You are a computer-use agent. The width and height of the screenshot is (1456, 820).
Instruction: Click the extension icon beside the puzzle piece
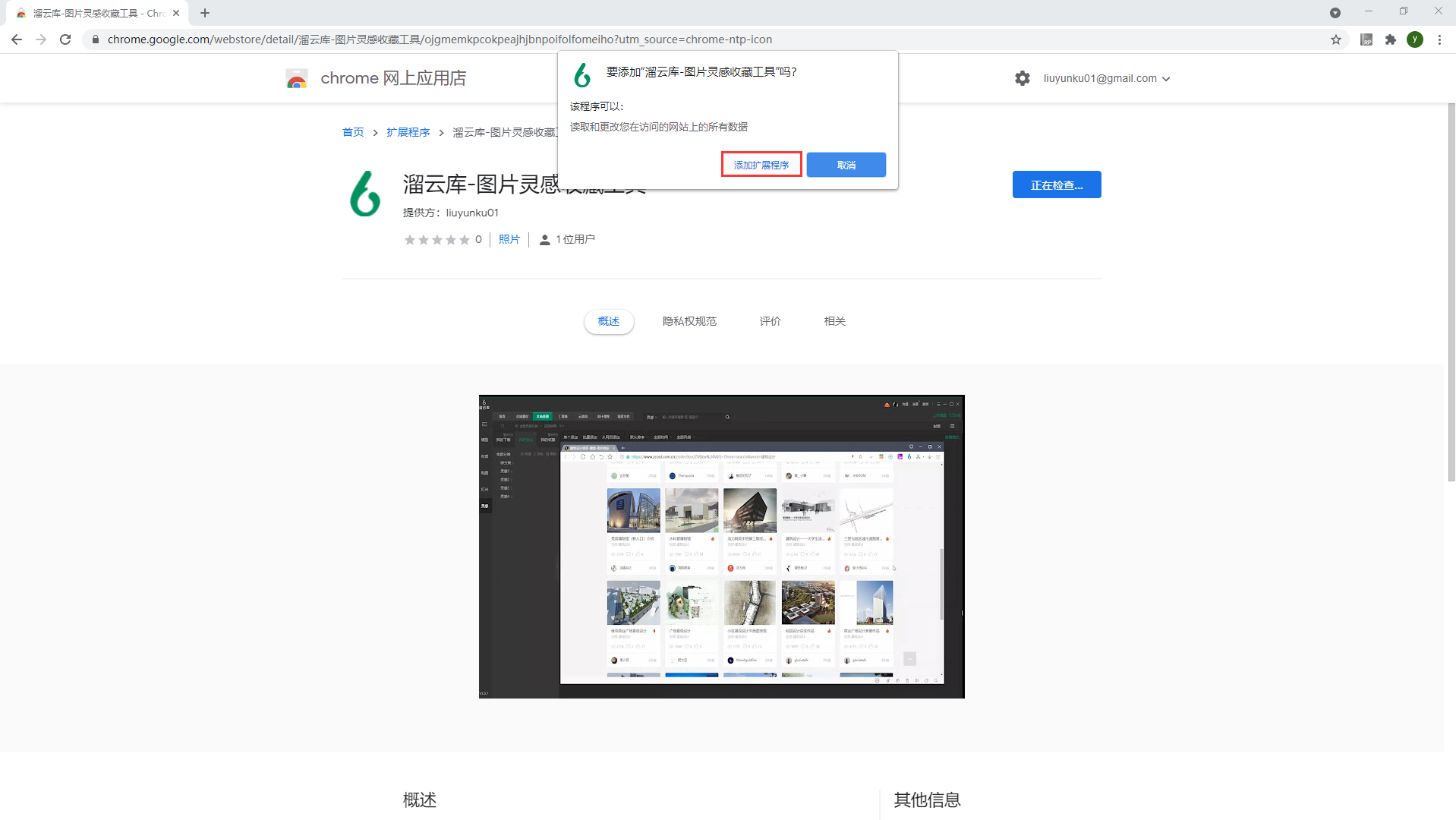click(1366, 39)
